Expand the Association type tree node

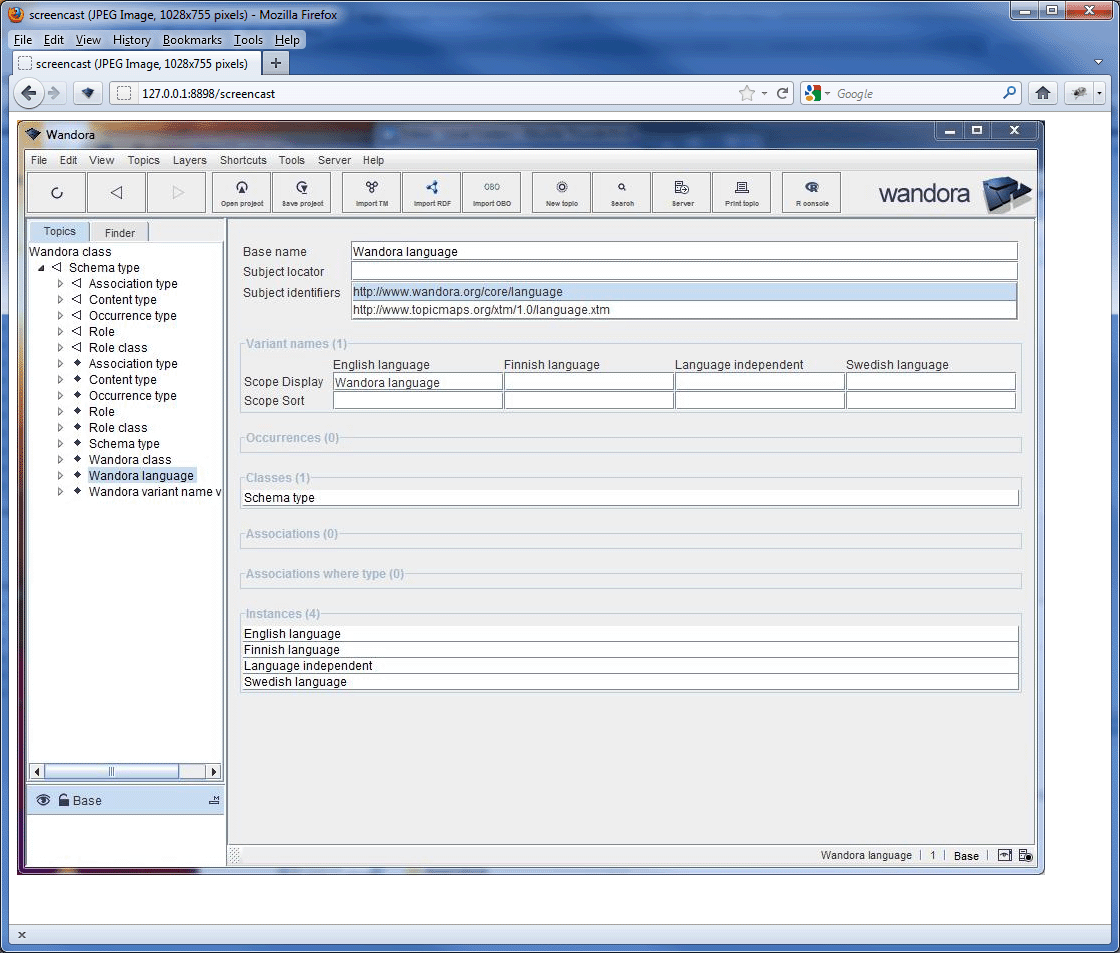pyautogui.click(x=59, y=283)
